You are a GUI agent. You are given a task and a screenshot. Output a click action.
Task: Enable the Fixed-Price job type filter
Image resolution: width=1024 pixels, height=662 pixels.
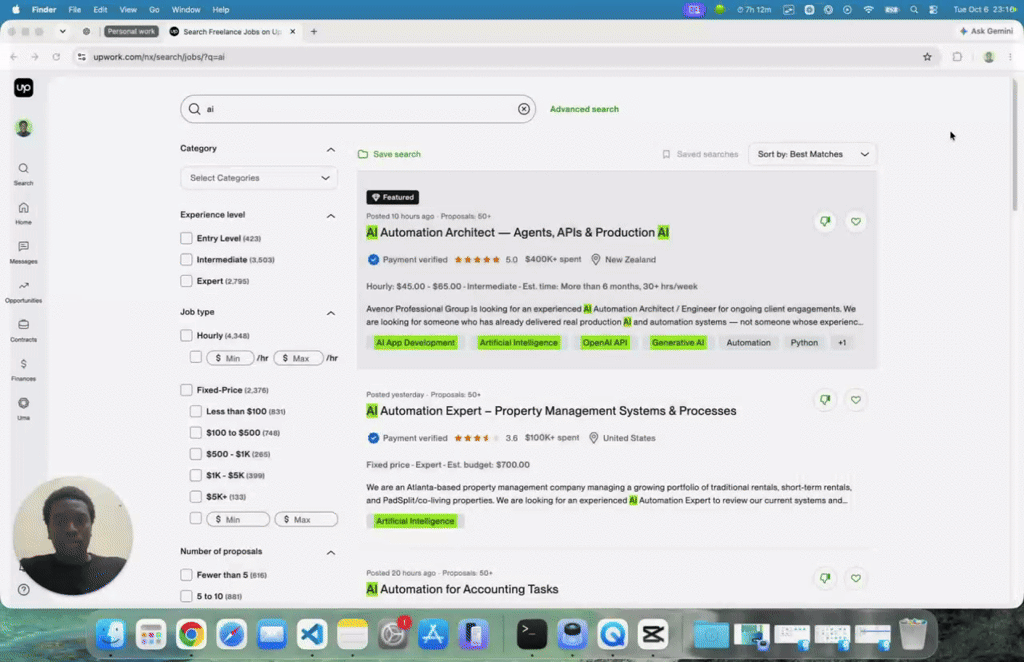[x=186, y=390]
